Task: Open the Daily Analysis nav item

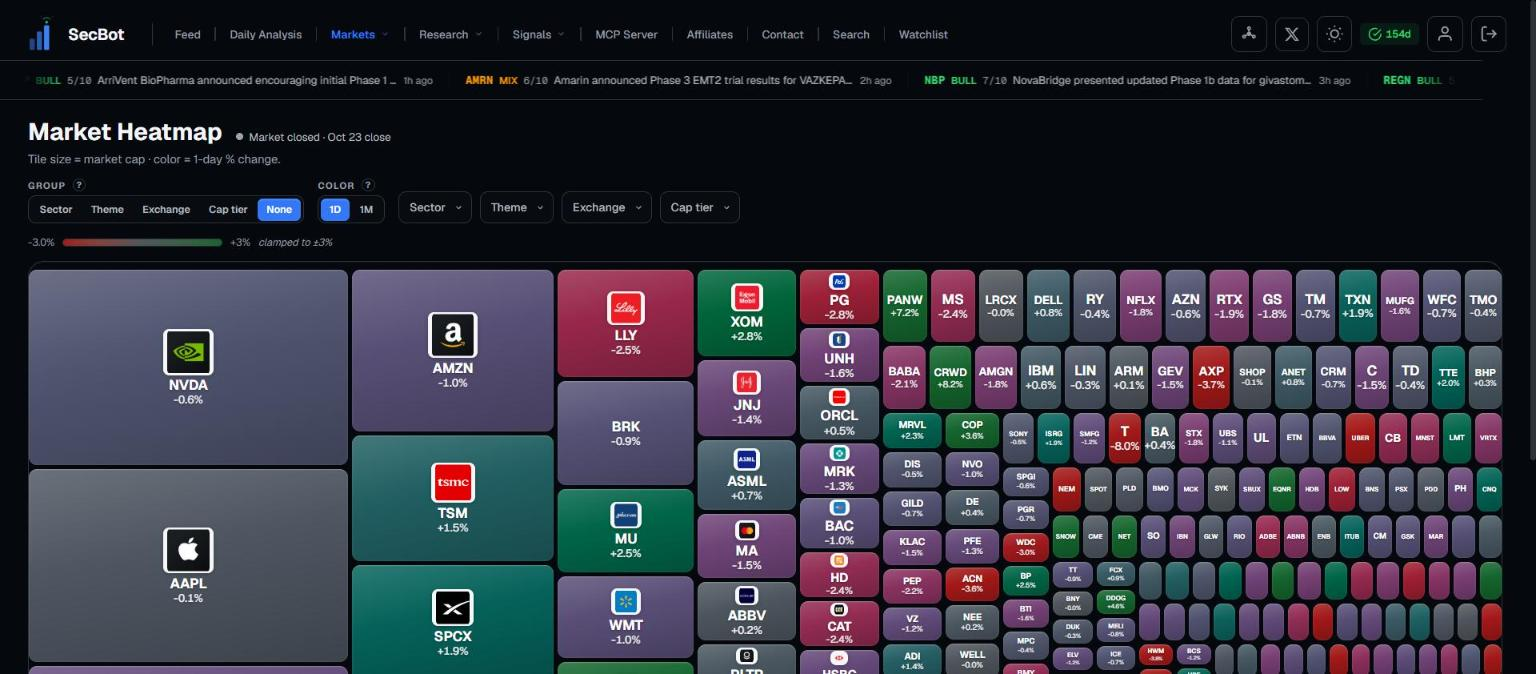Action: [x=265, y=34]
